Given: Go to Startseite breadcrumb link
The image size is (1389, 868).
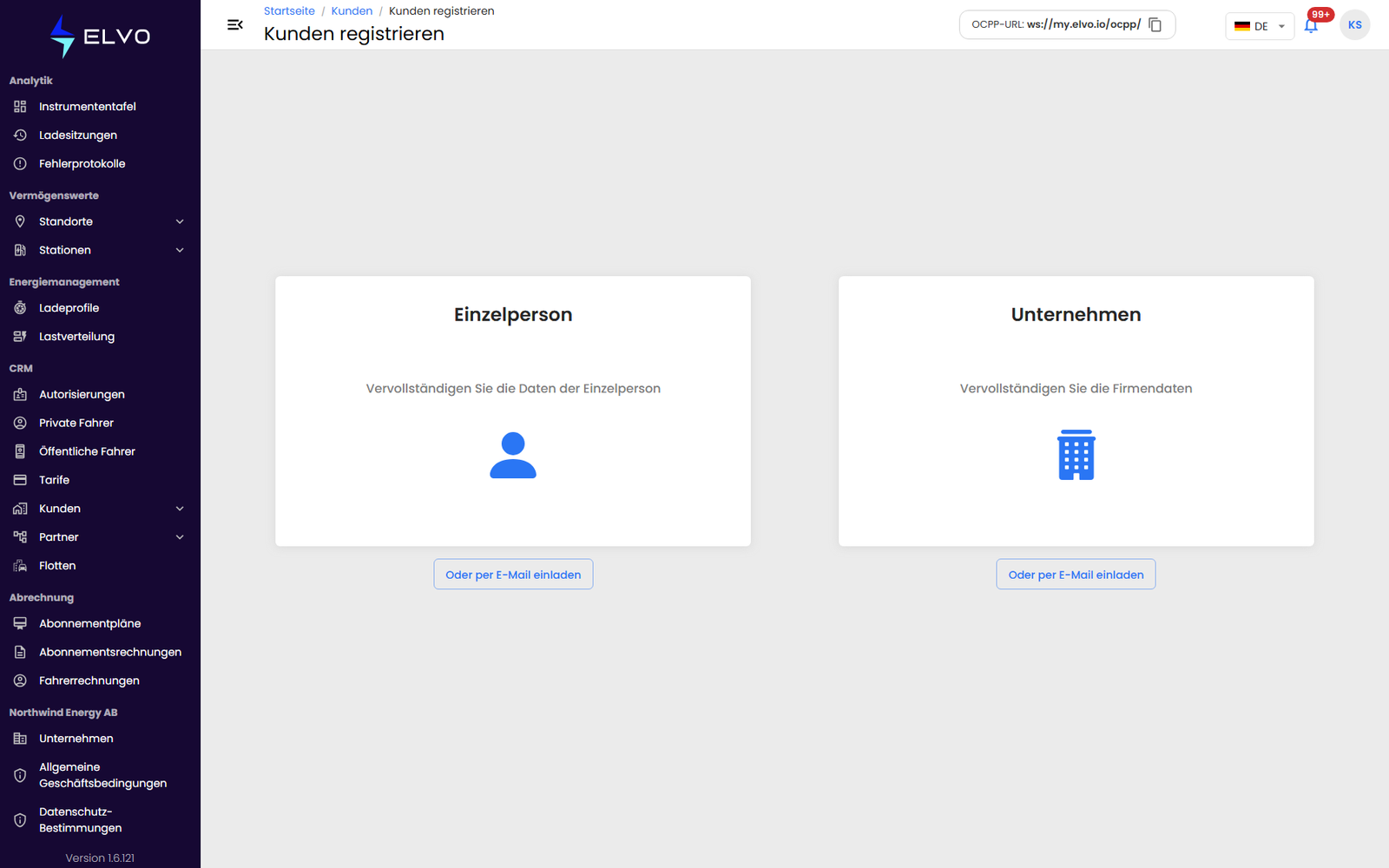Looking at the screenshot, I should [x=289, y=11].
